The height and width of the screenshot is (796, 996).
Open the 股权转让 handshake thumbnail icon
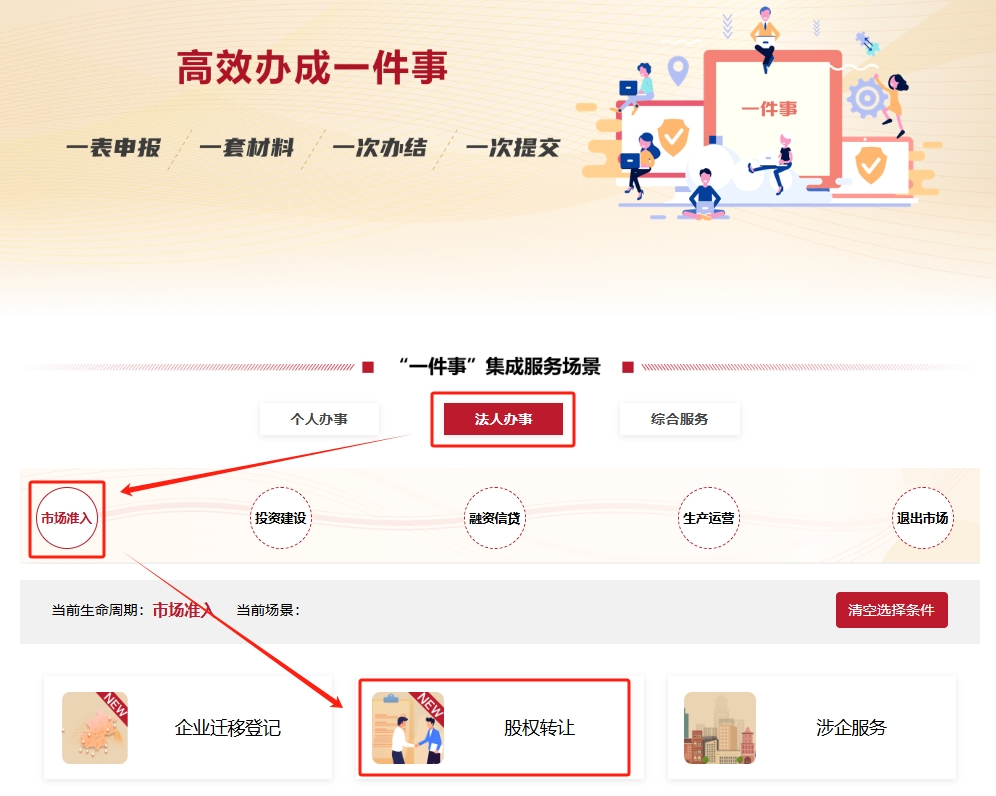coord(408,727)
